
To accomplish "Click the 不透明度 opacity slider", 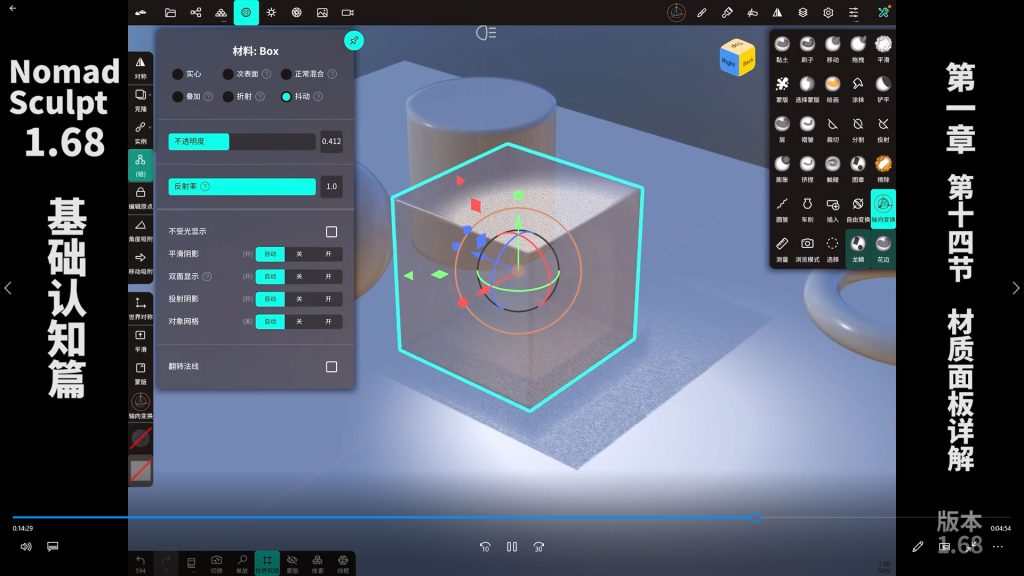I will coord(242,142).
